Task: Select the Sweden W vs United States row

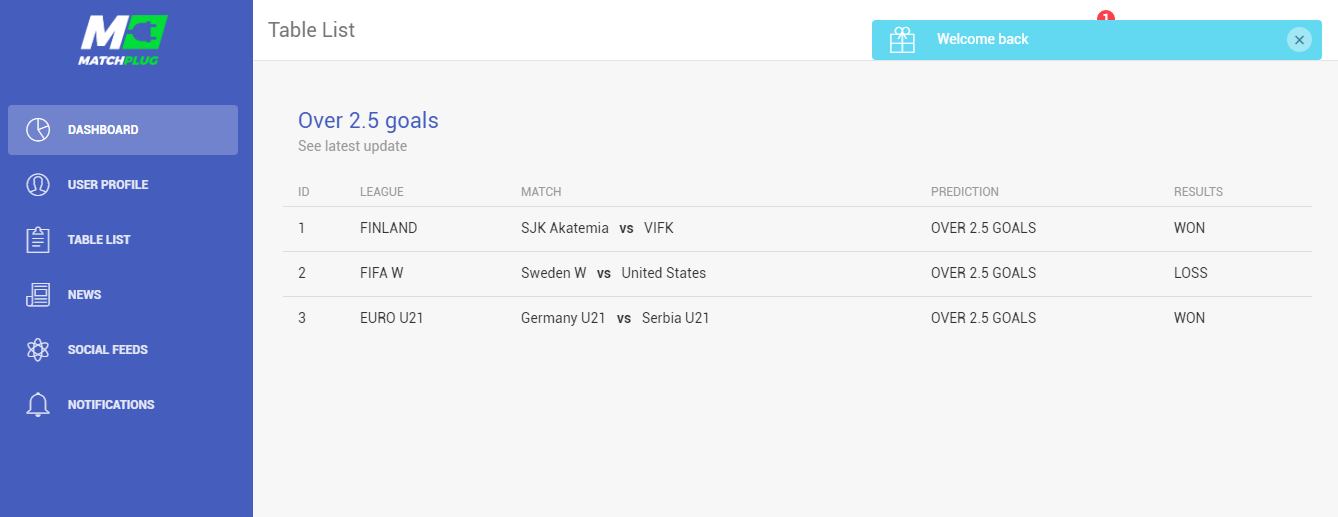Action: (x=797, y=273)
